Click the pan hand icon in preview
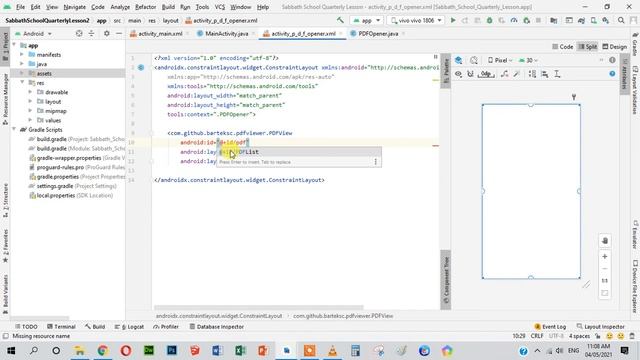The width and height of the screenshot is (640, 360). click(x=605, y=241)
